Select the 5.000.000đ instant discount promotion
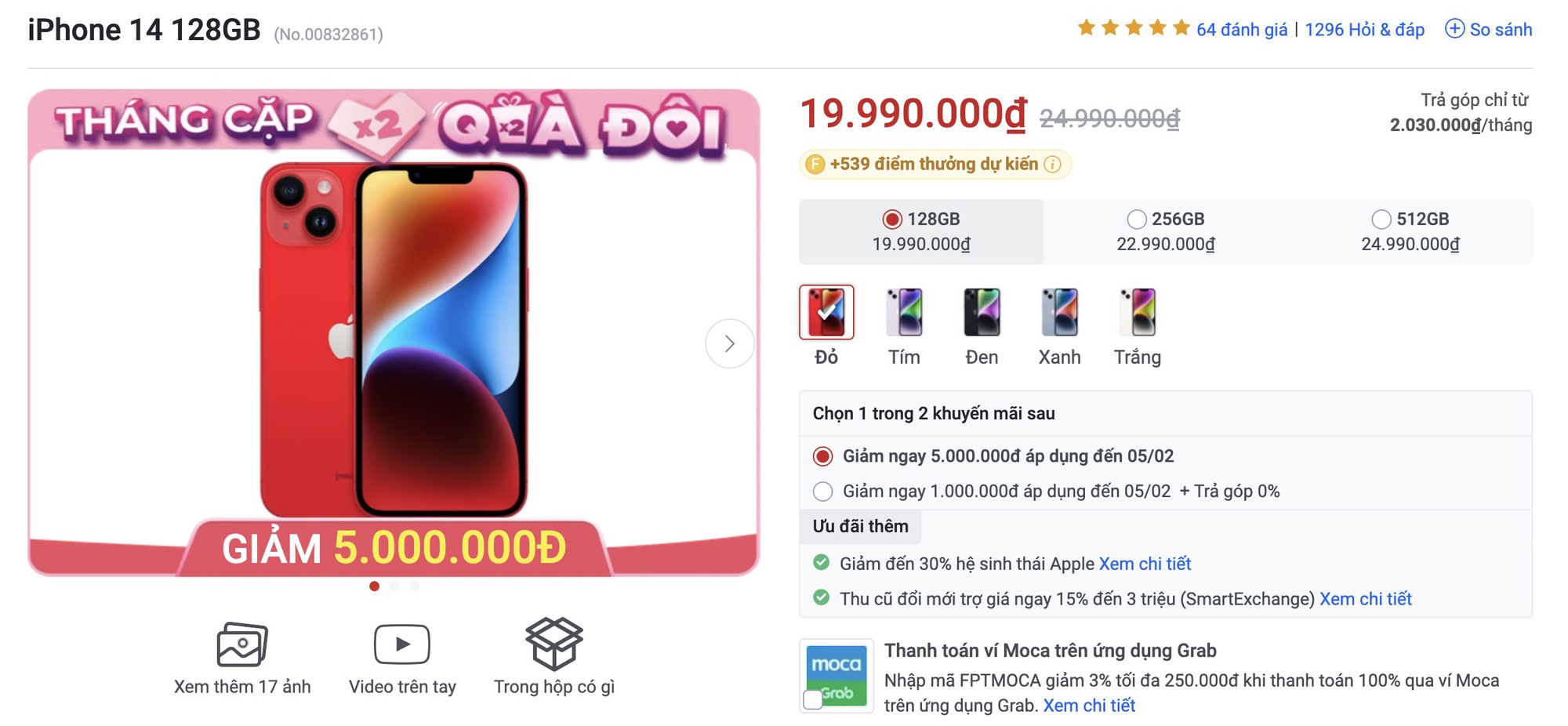 (x=823, y=456)
